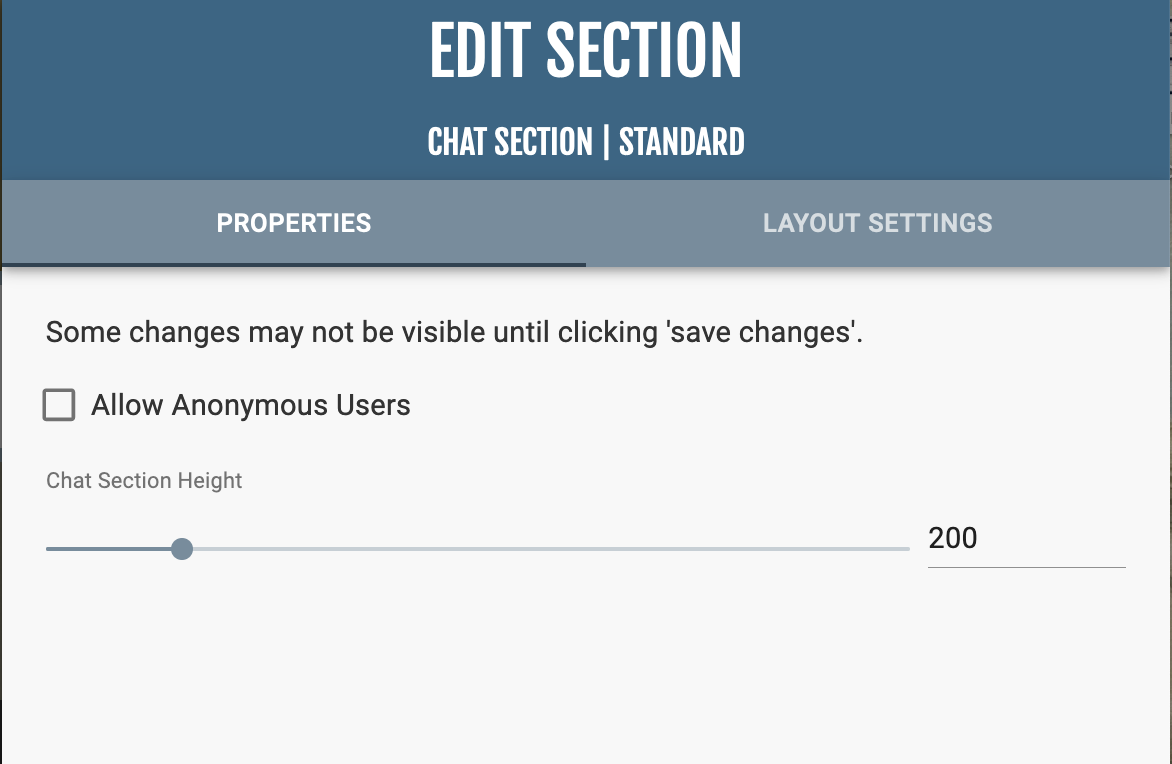
Task: Click the far right end of height slider
Action: [x=907, y=549]
